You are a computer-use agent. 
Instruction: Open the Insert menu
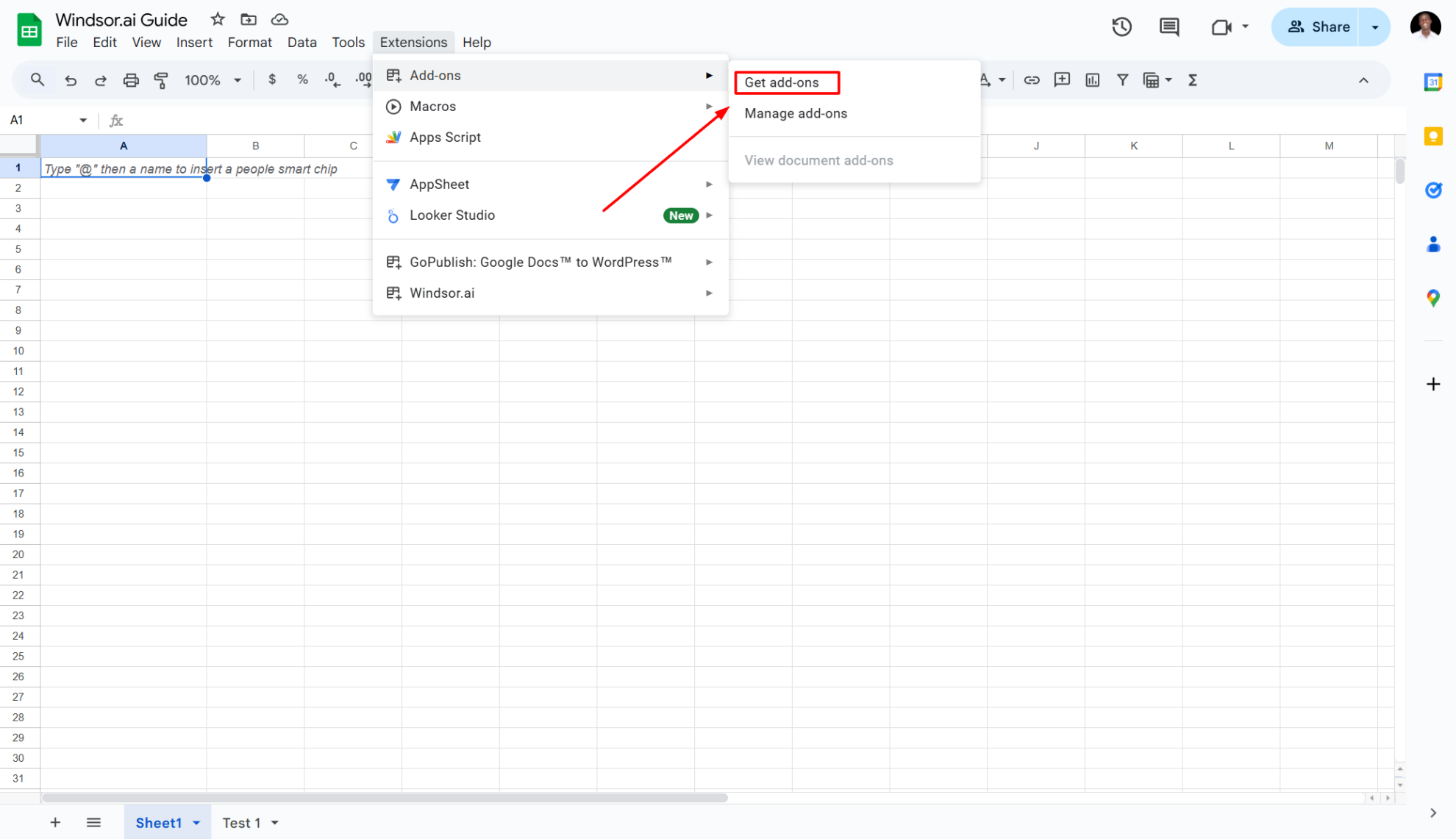click(x=194, y=42)
